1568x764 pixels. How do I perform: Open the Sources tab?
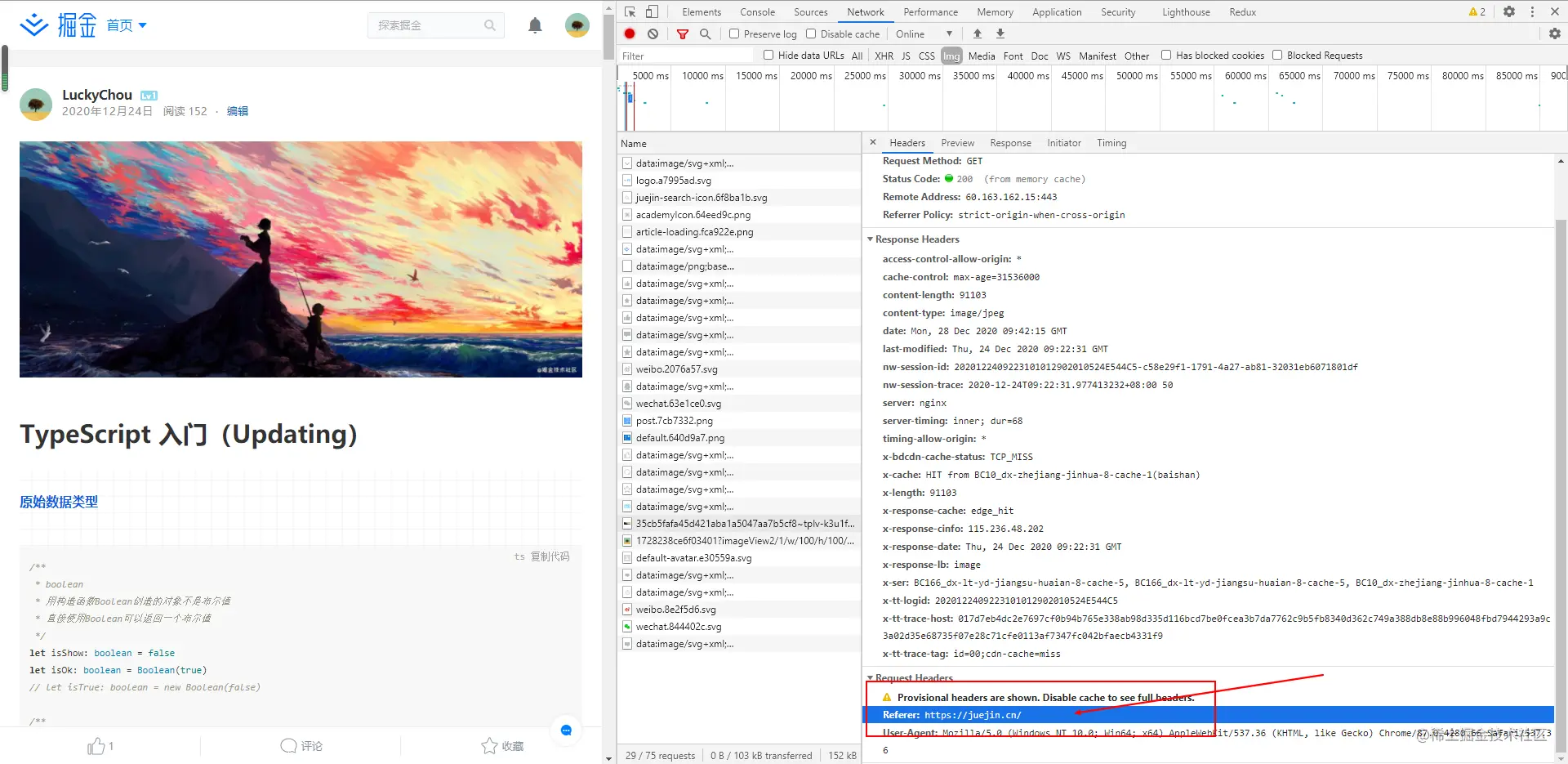pyautogui.click(x=810, y=11)
